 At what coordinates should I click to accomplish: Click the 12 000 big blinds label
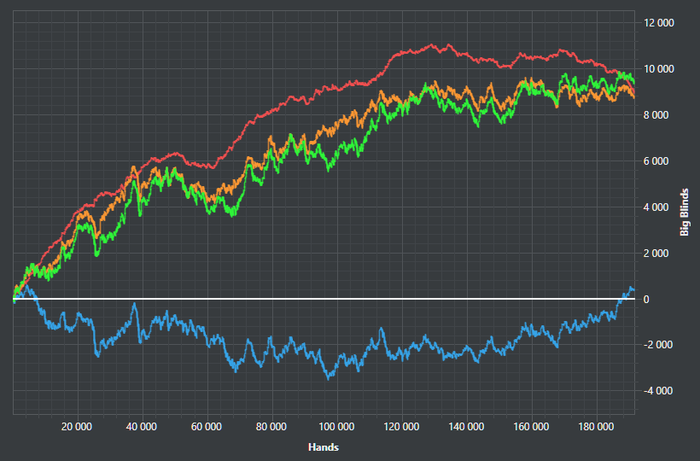click(x=659, y=23)
